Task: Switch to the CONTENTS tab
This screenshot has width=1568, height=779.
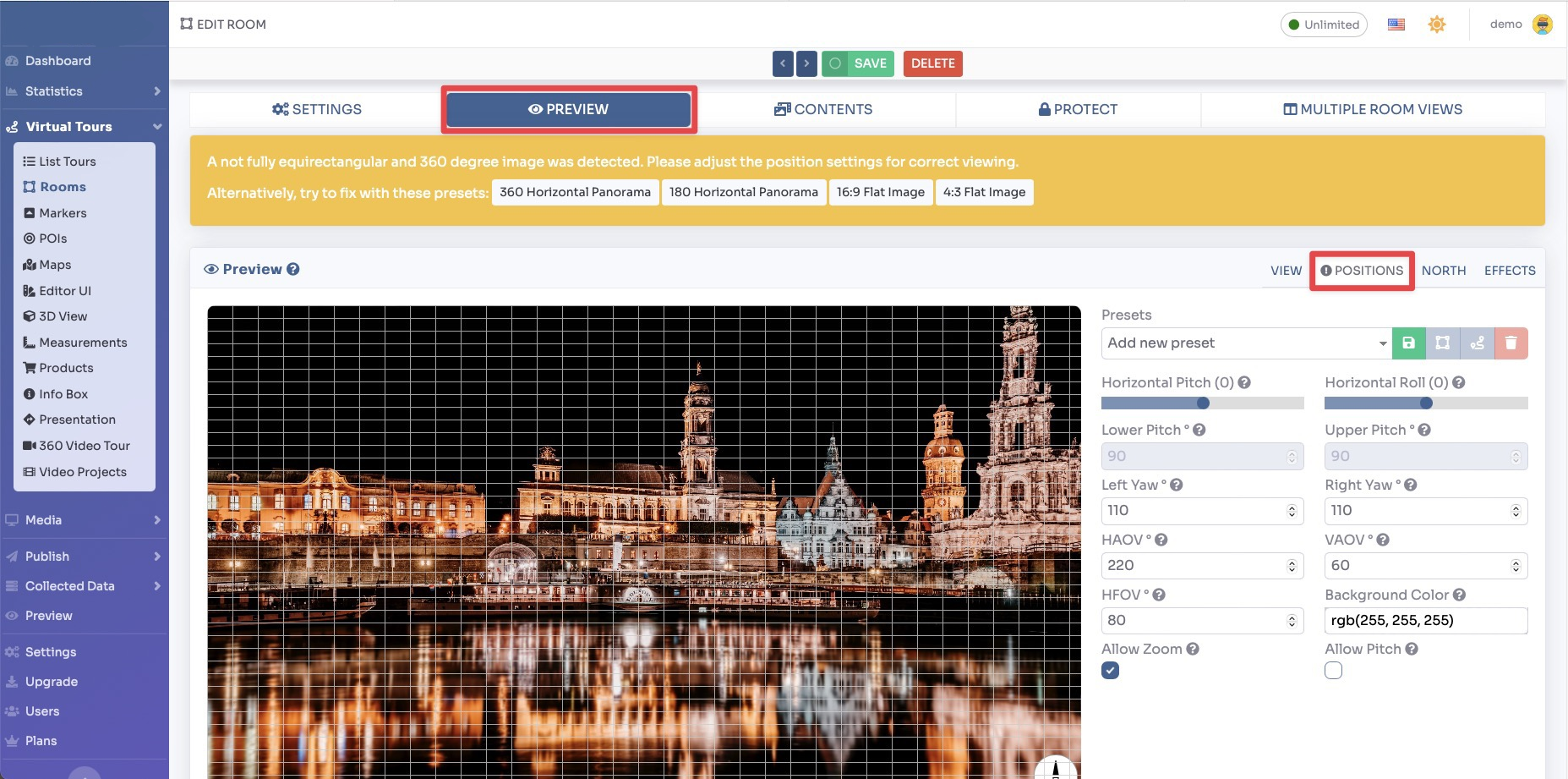Action: tap(824, 109)
